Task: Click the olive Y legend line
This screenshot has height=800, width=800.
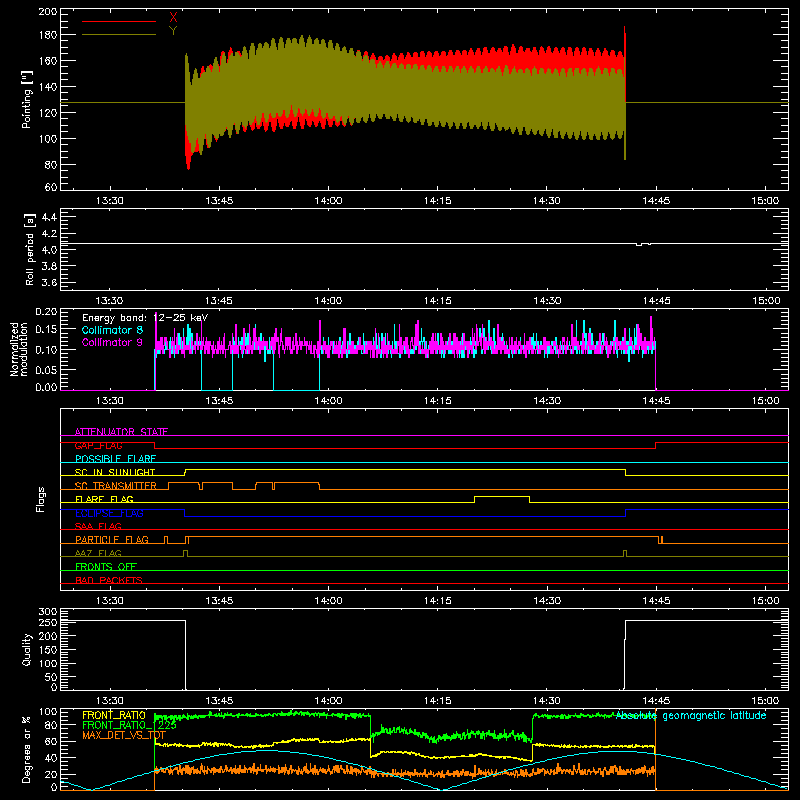Action: 119,34
